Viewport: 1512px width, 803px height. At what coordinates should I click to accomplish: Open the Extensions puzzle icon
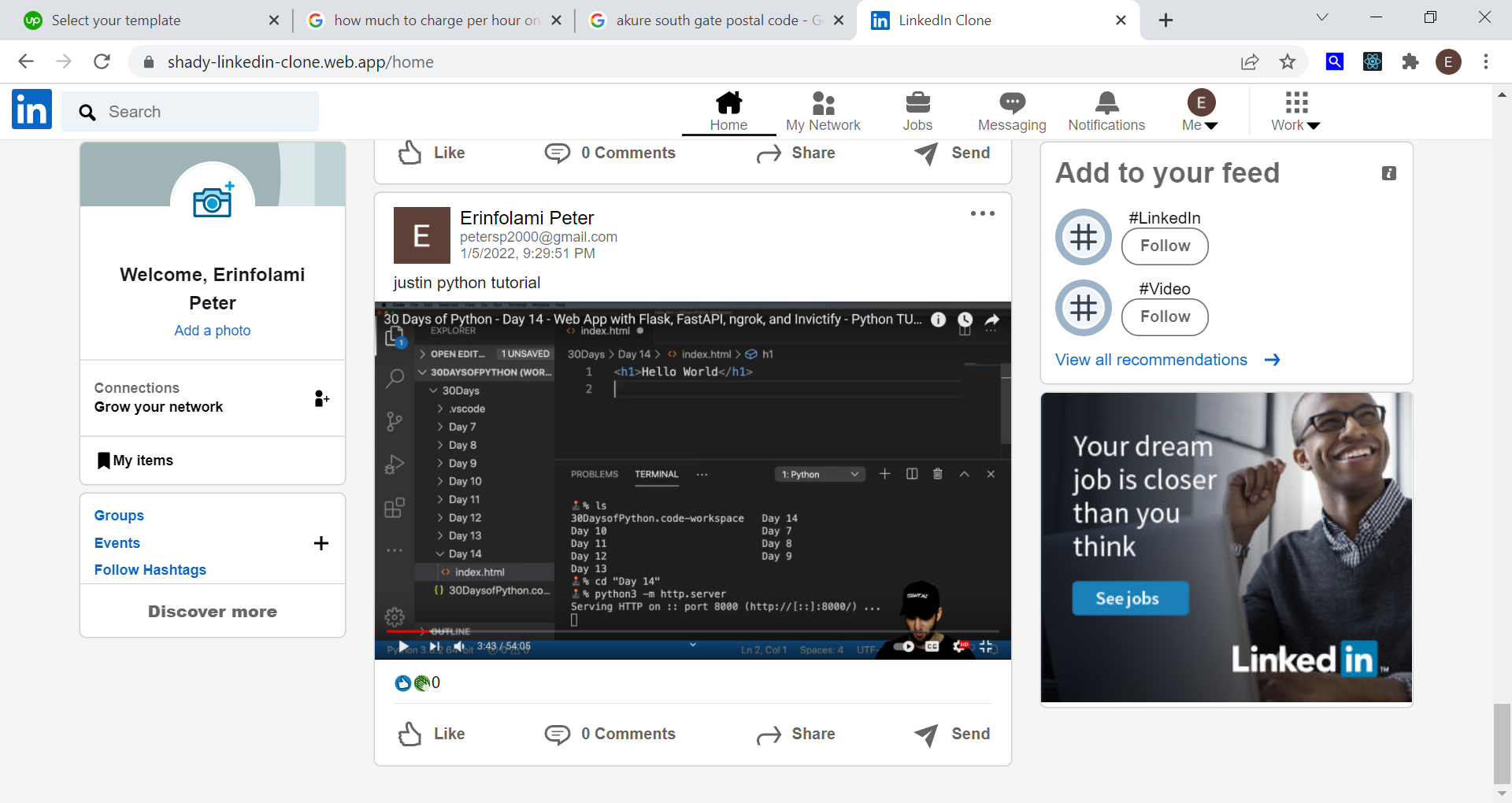[1410, 61]
